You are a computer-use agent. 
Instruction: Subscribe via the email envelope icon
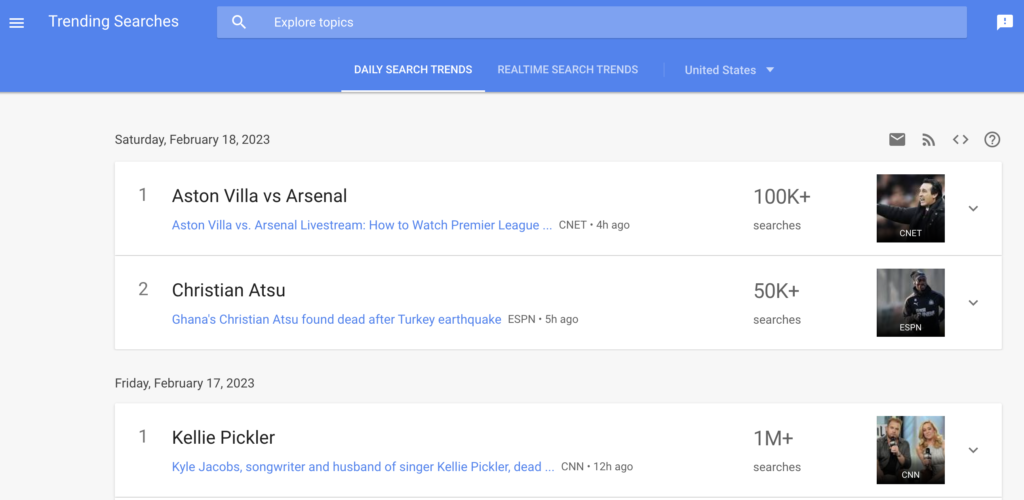pos(897,139)
